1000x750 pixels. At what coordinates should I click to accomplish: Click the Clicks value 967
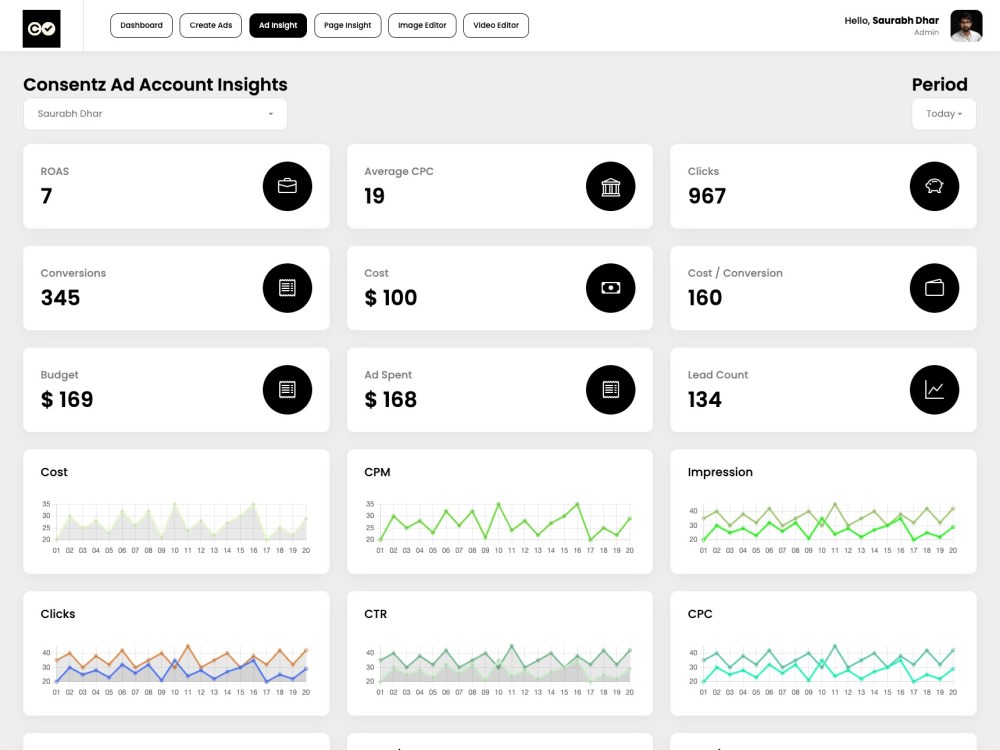click(707, 196)
